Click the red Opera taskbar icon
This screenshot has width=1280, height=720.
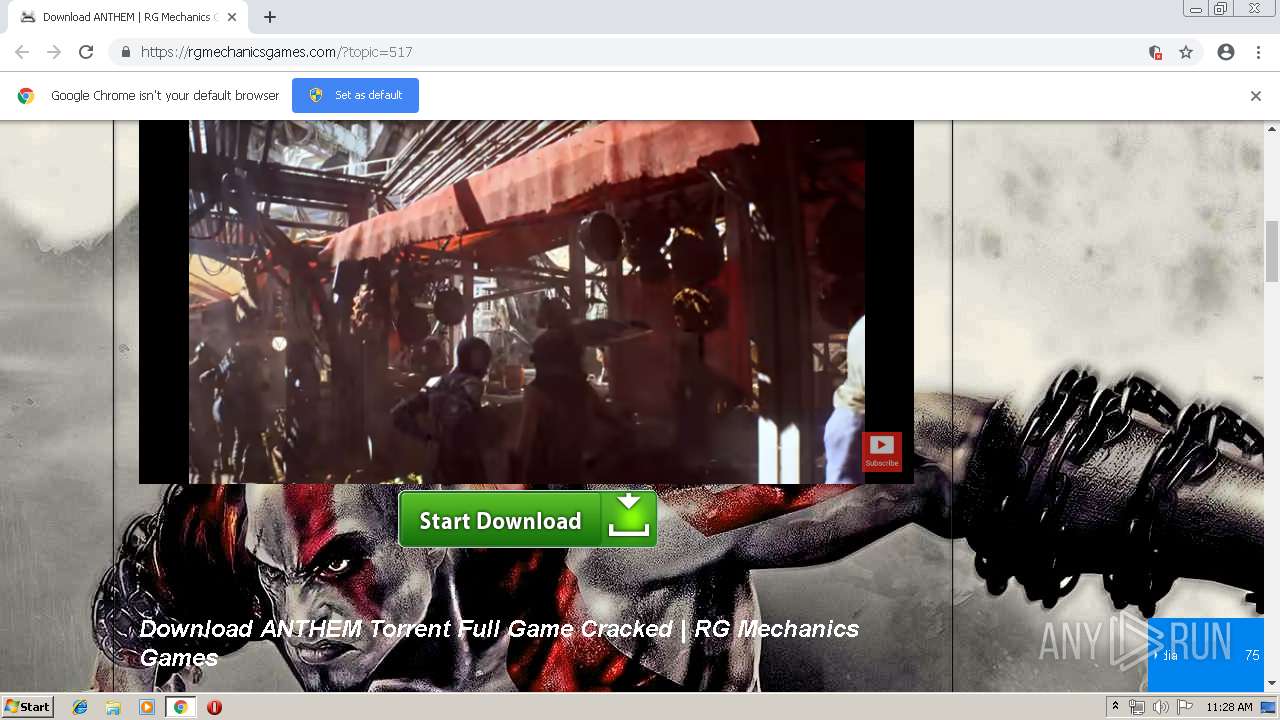click(x=214, y=707)
